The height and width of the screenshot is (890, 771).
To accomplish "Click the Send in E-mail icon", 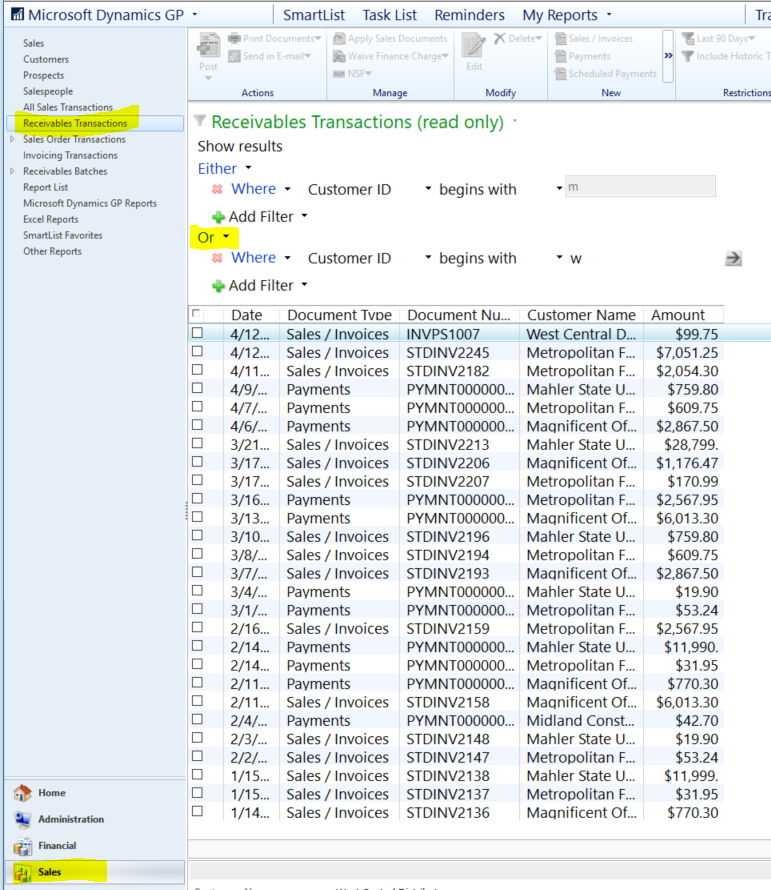I will pos(234,56).
